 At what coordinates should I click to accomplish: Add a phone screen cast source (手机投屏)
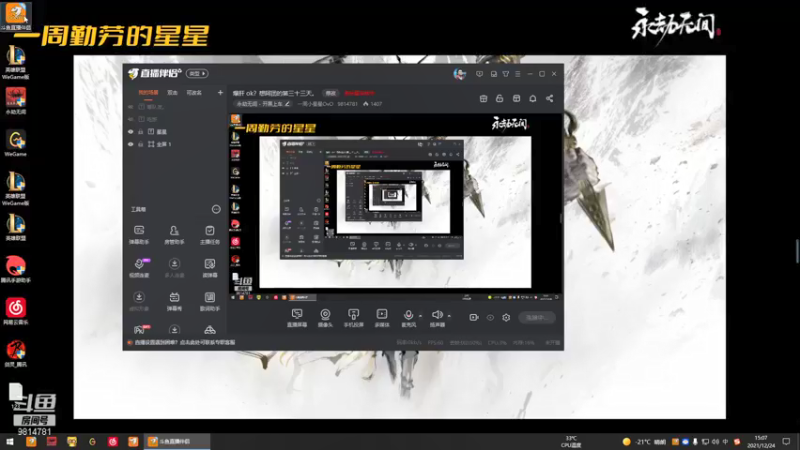pyautogui.click(x=353, y=317)
